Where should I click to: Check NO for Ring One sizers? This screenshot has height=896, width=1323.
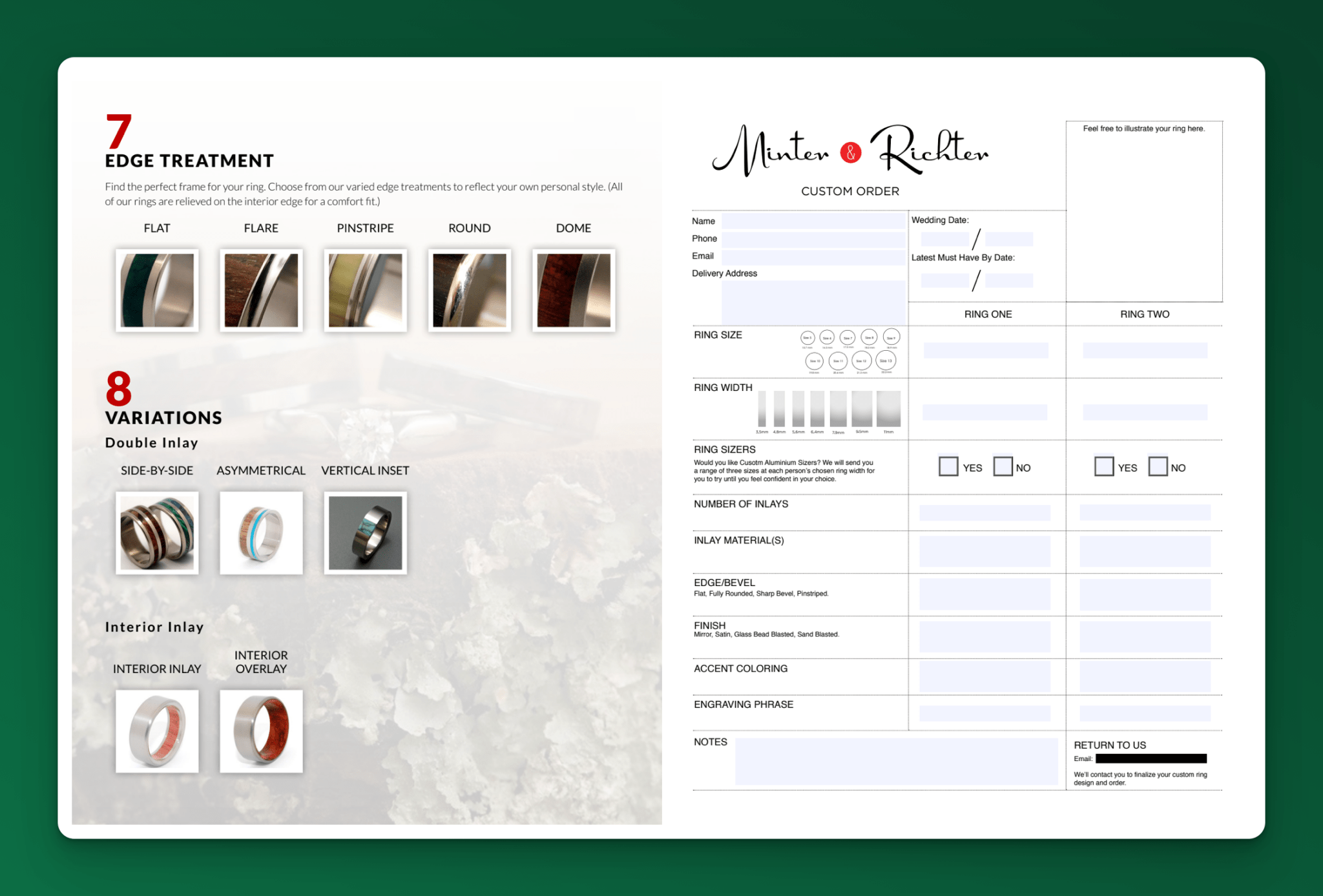click(1003, 466)
